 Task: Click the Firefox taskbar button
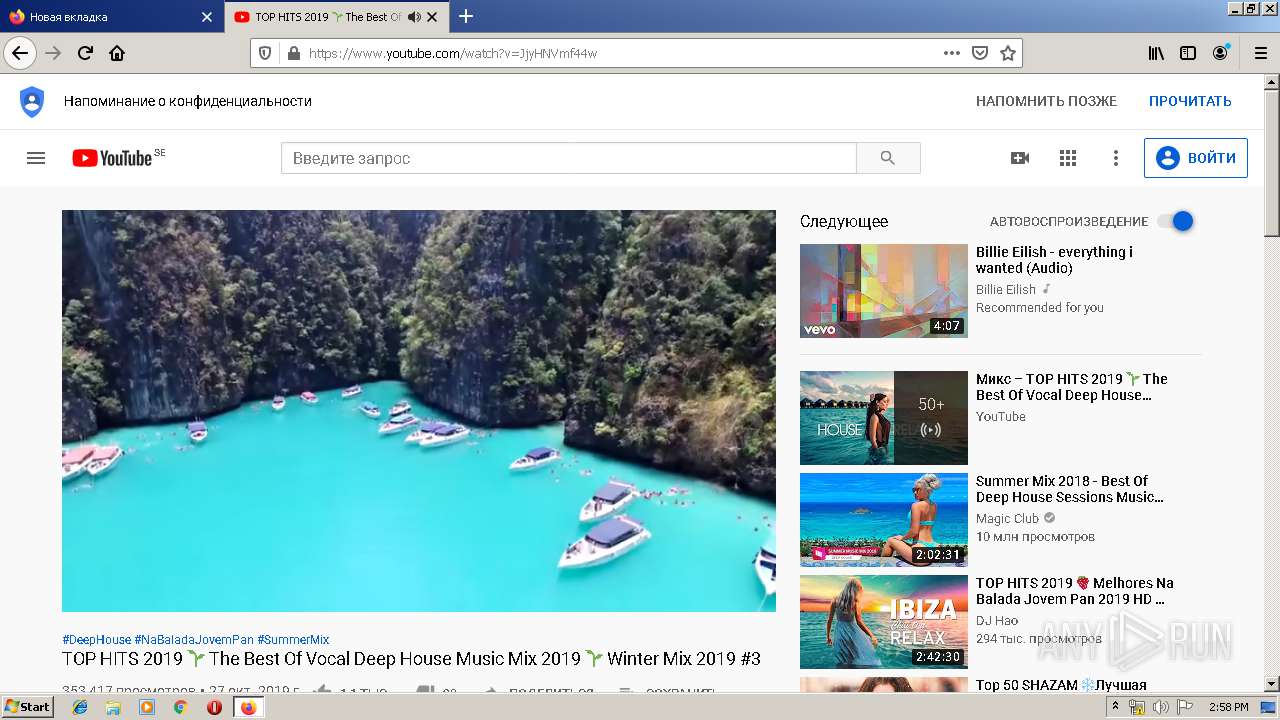[248, 707]
